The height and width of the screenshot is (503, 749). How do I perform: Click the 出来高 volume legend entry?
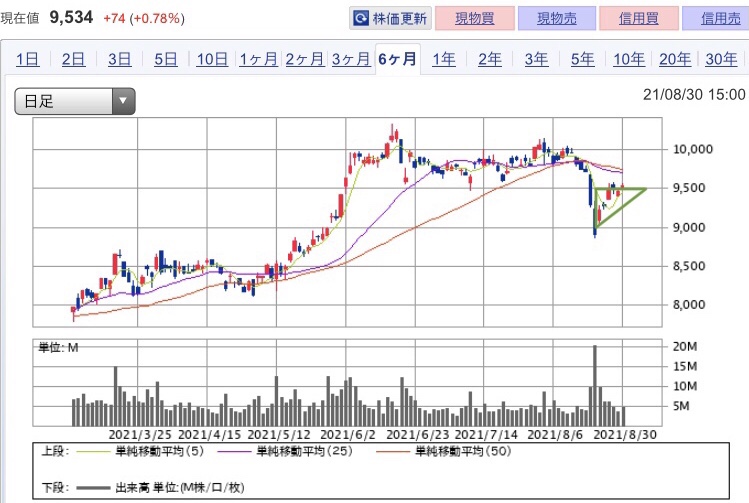click(160, 488)
